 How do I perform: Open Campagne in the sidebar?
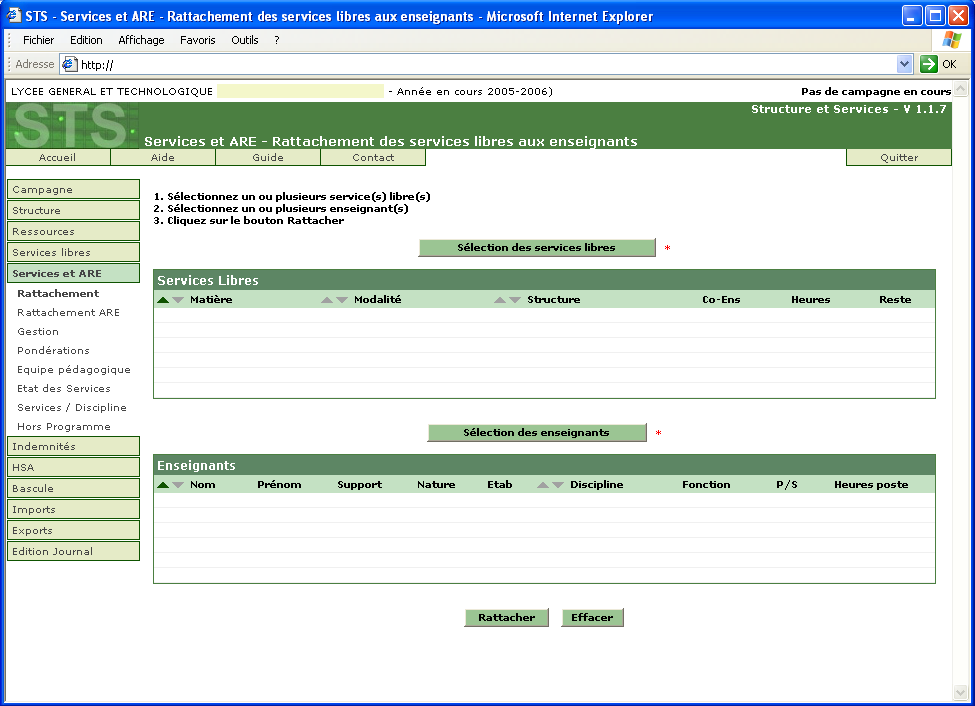pos(73,190)
